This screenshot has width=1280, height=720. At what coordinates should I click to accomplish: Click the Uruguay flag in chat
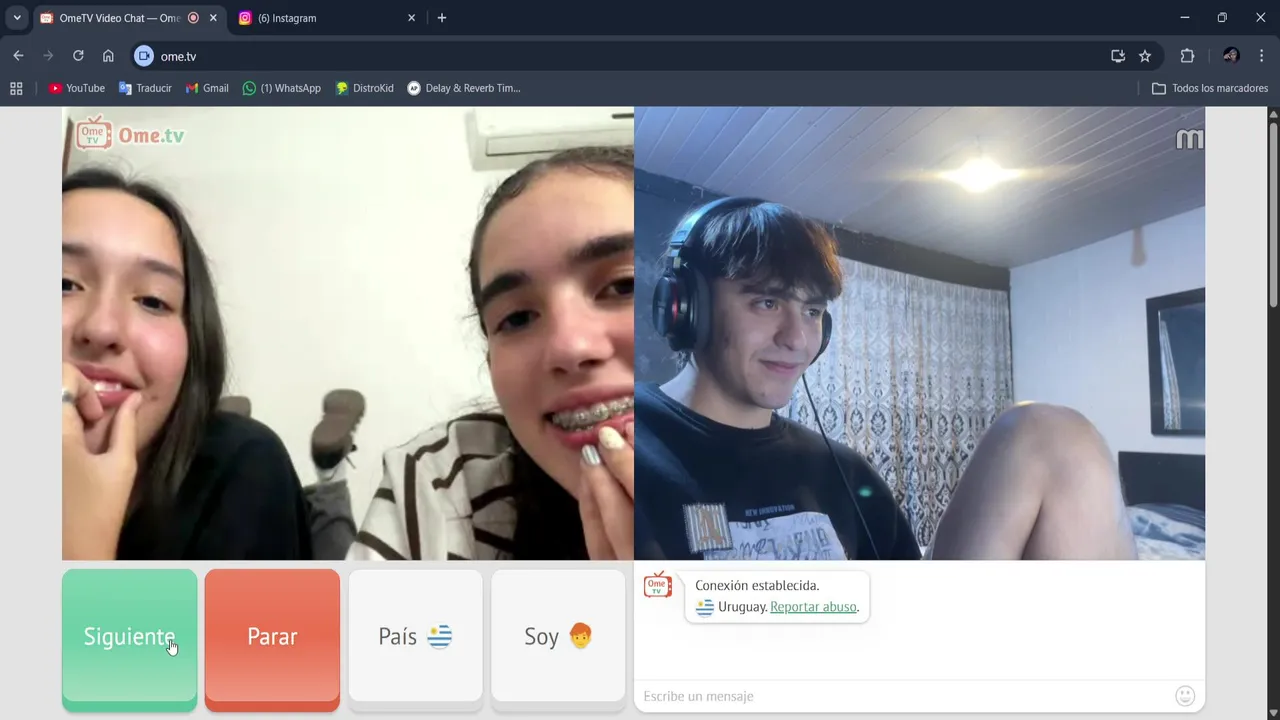click(x=705, y=607)
